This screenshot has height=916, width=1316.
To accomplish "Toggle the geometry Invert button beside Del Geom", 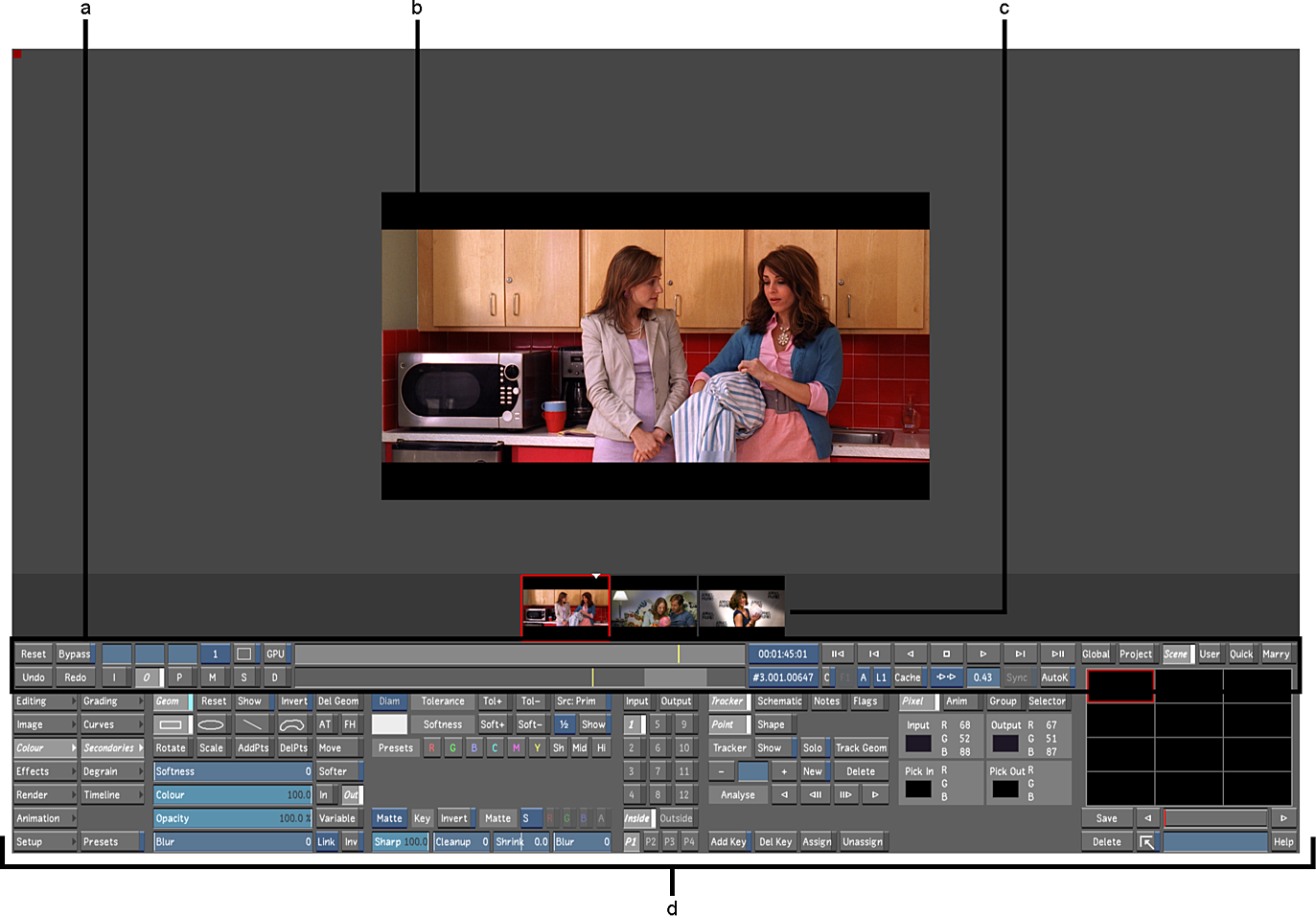I will pyautogui.click(x=294, y=701).
